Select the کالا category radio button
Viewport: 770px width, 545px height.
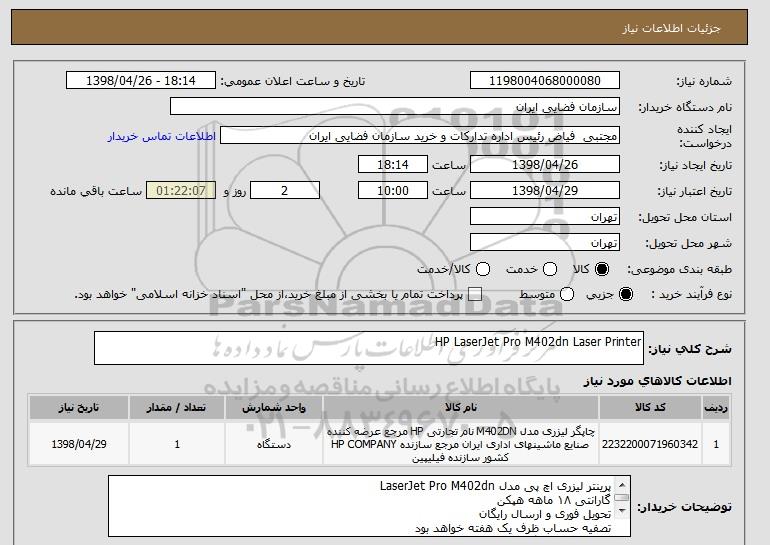pyautogui.click(x=602, y=269)
